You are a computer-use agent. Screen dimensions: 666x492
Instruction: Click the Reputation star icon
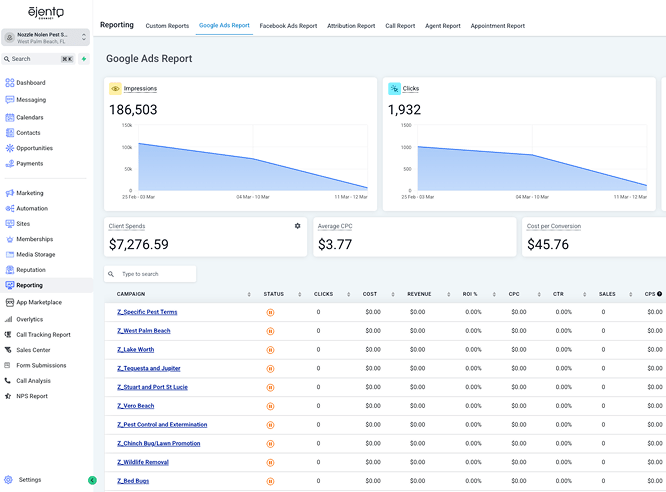[9, 270]
